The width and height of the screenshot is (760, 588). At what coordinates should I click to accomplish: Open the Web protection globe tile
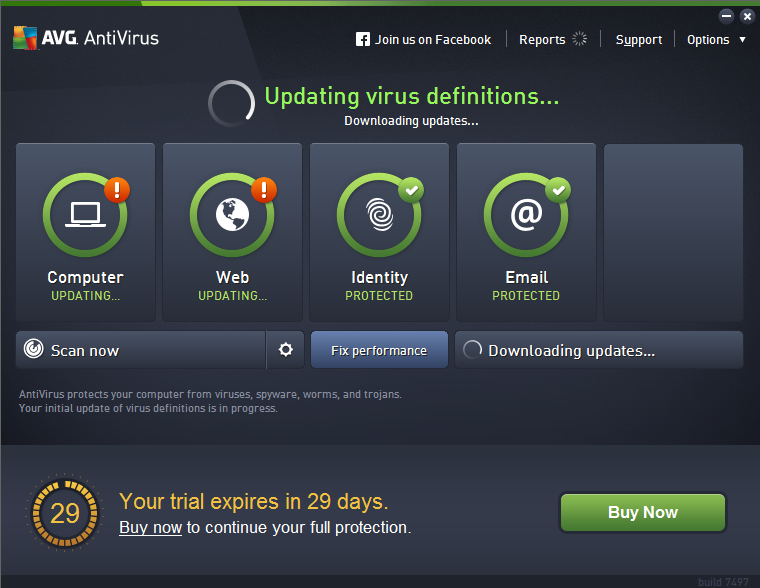pos(232,232)
